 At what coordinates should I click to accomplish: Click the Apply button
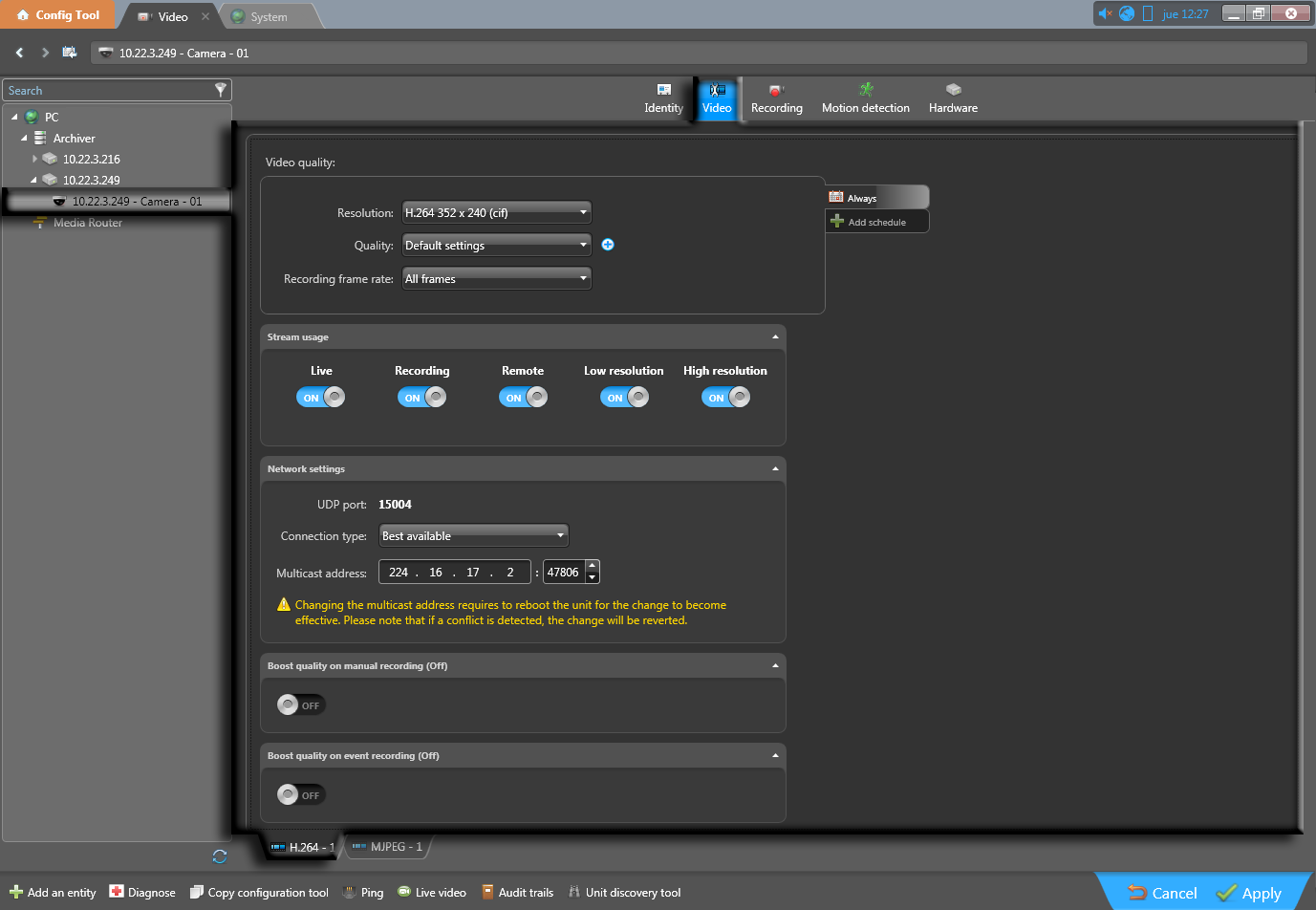tap(1249, 893)
